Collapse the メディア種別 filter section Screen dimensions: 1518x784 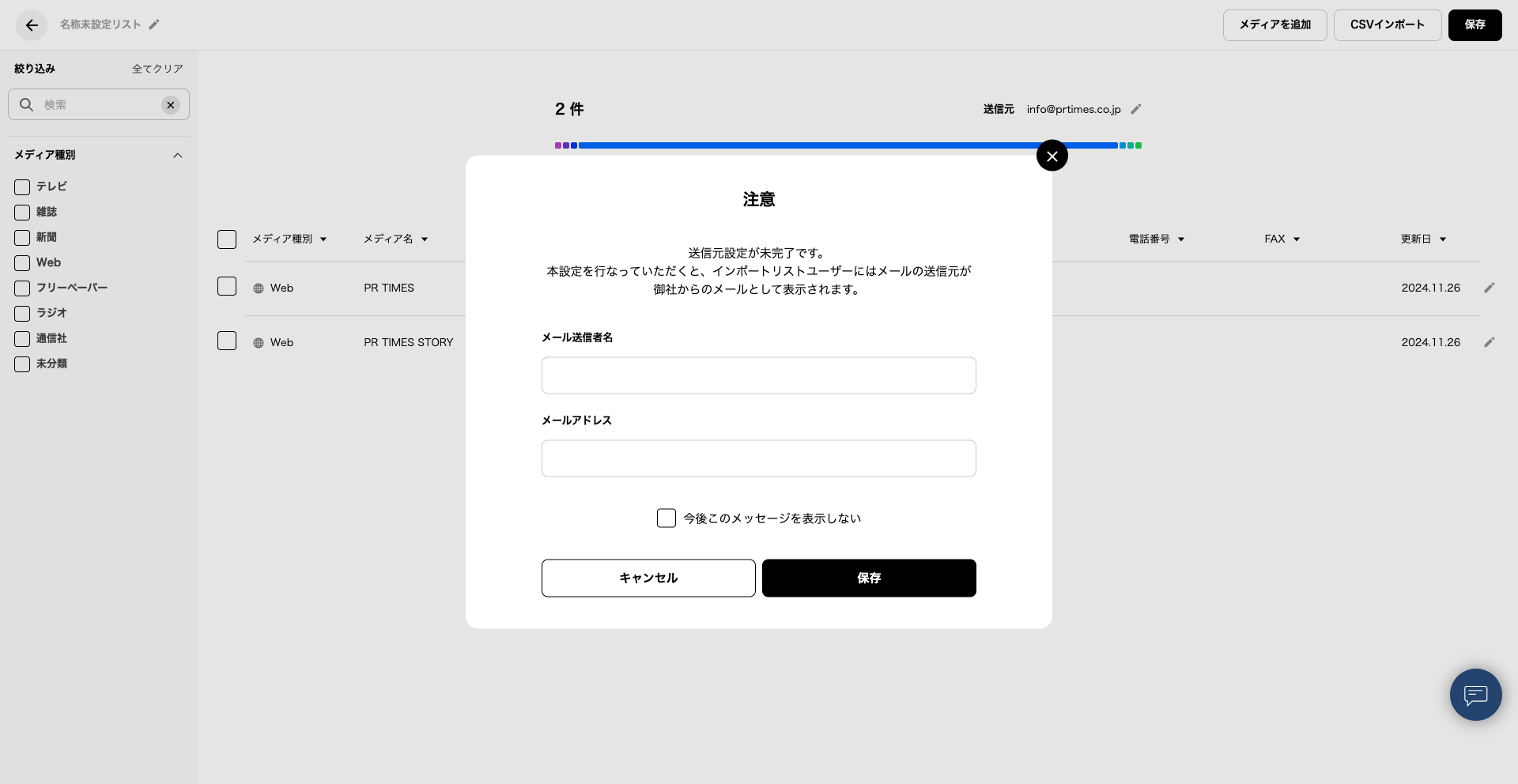pyautogui.click(x=178, y=156)
